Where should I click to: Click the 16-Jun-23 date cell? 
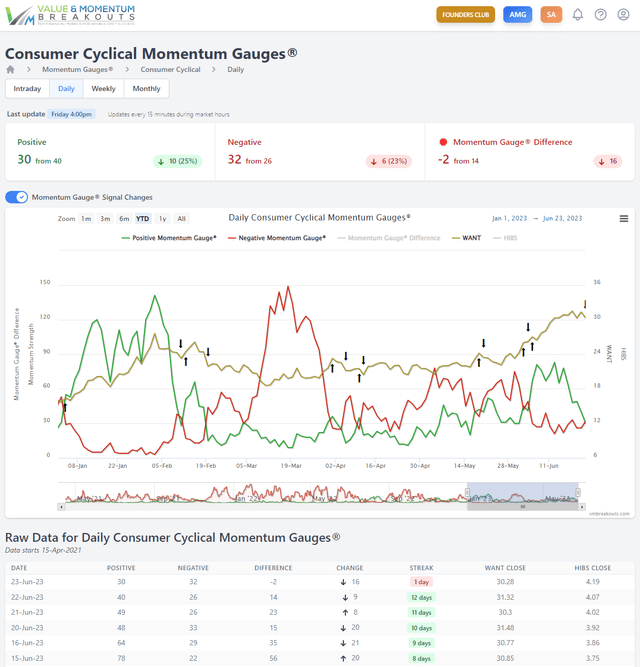[x=27, y=643]
